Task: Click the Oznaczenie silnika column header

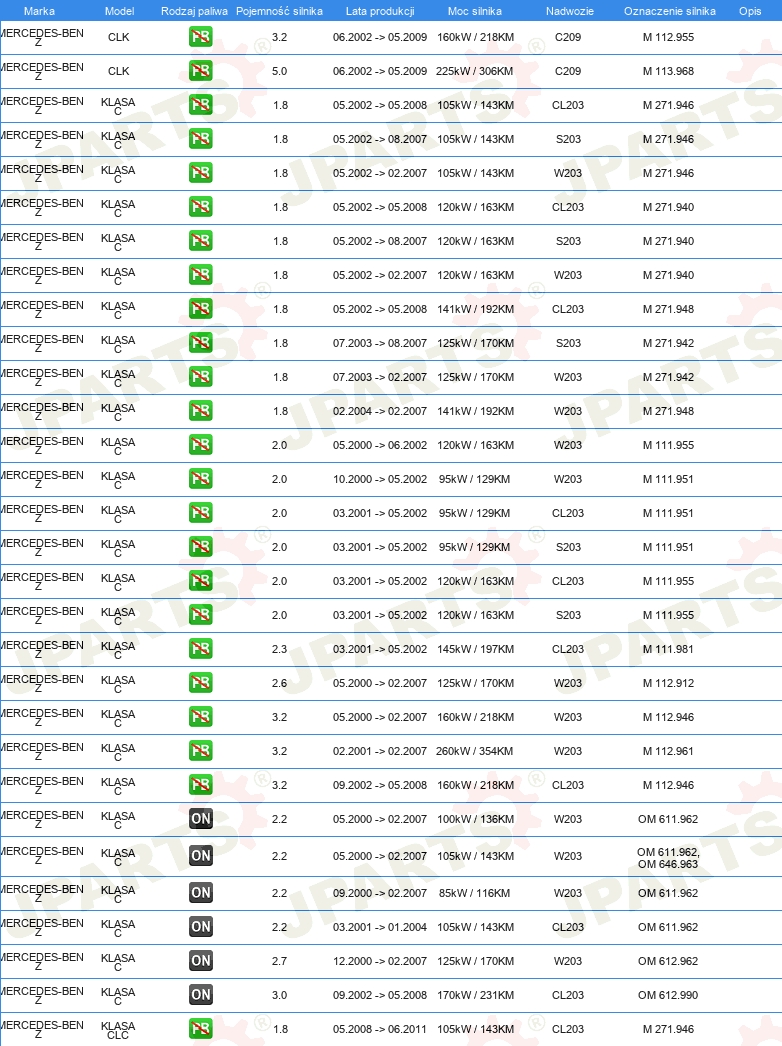Action: [670, 11]
